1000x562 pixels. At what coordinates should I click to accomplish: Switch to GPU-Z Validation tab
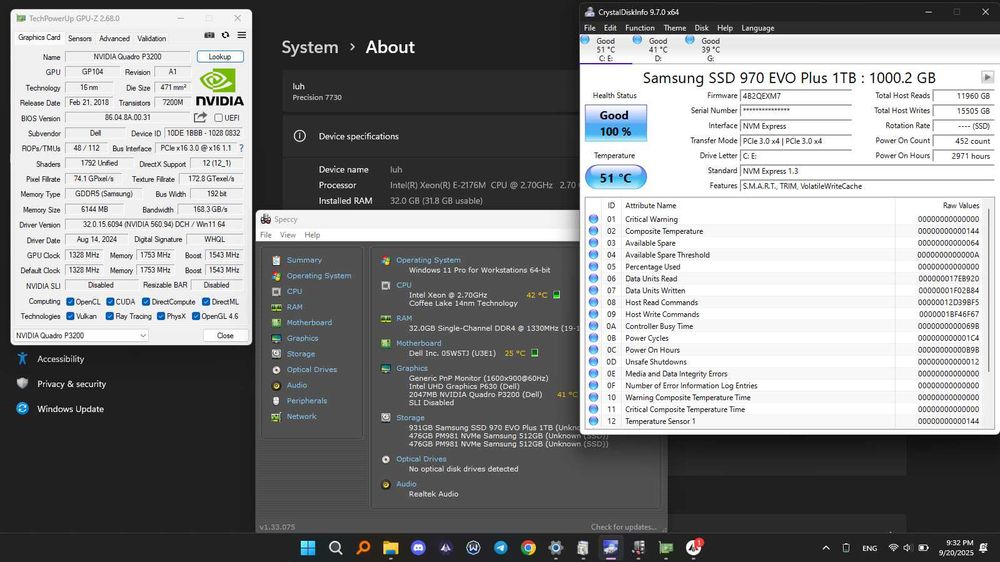(x=152, y=38)
